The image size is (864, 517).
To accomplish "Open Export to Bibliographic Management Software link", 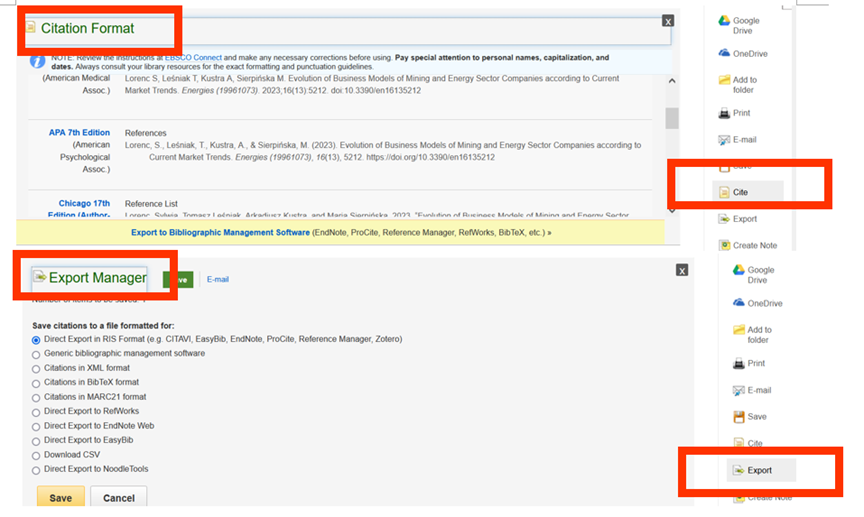I will click(220, 233).
